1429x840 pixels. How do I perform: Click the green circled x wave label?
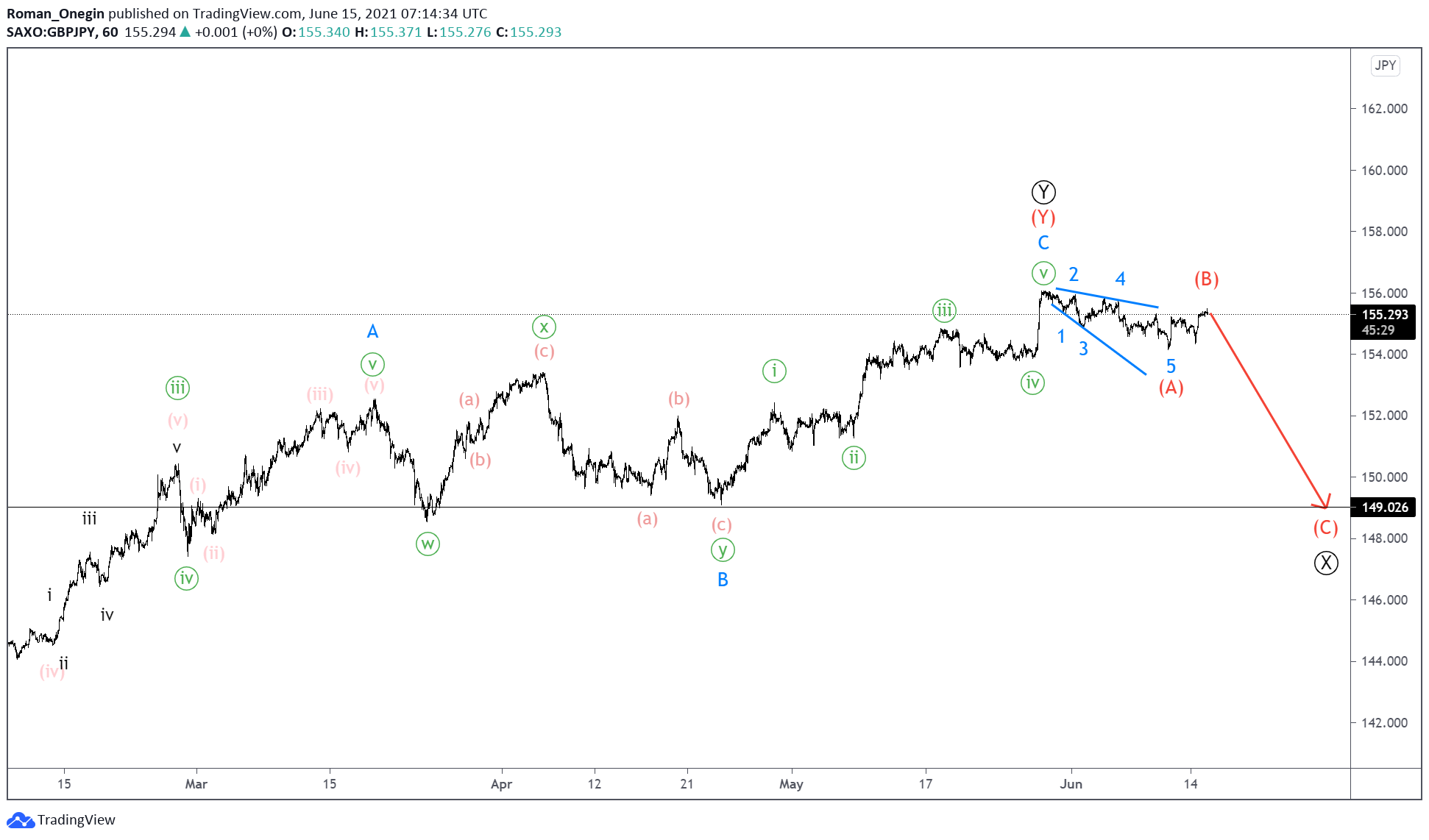point(544,327)
